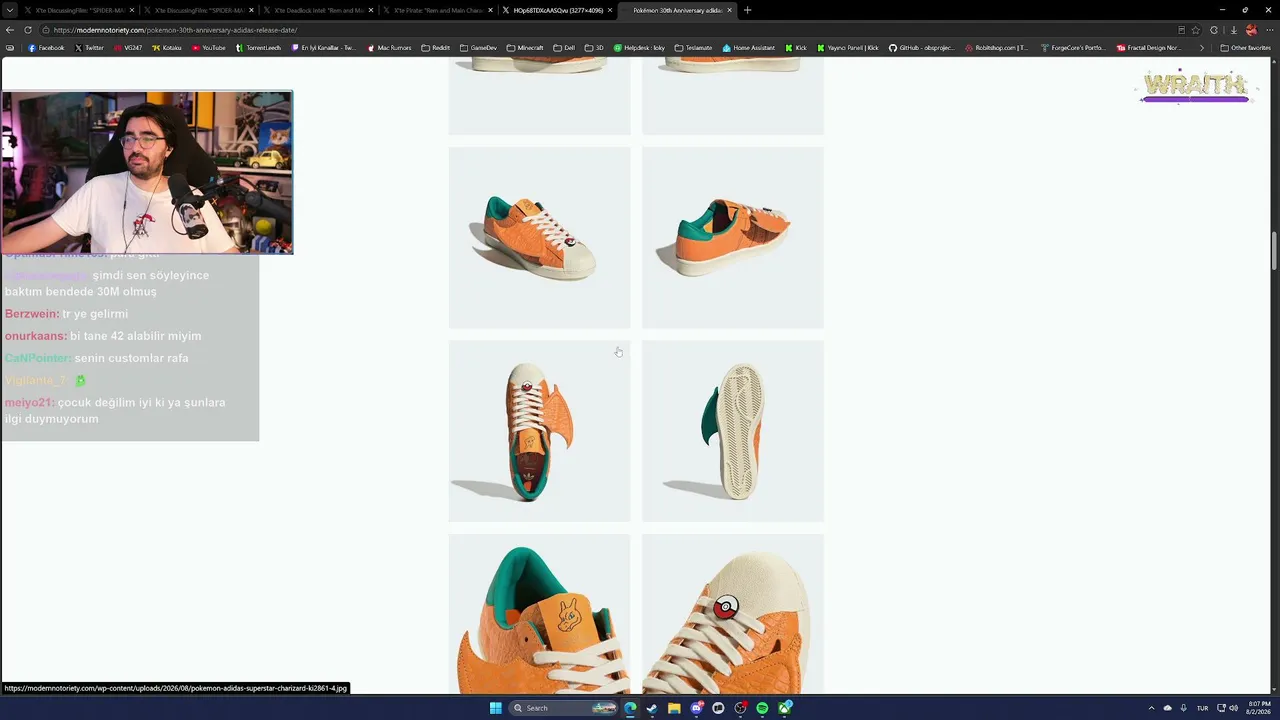Go back using the browser back arrow
1280x720 pixels.
point(10,30)
